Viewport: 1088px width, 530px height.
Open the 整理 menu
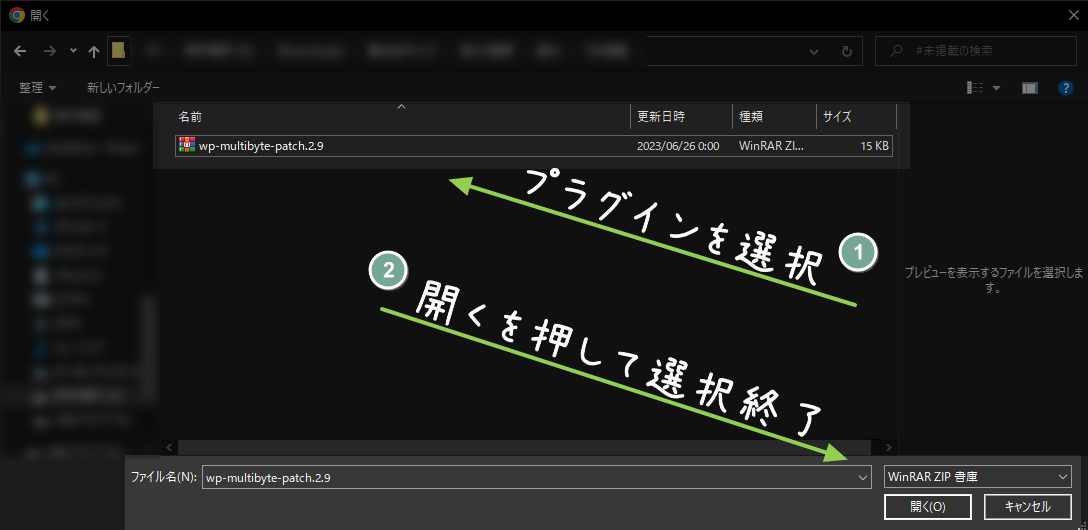tap(37, 87)
